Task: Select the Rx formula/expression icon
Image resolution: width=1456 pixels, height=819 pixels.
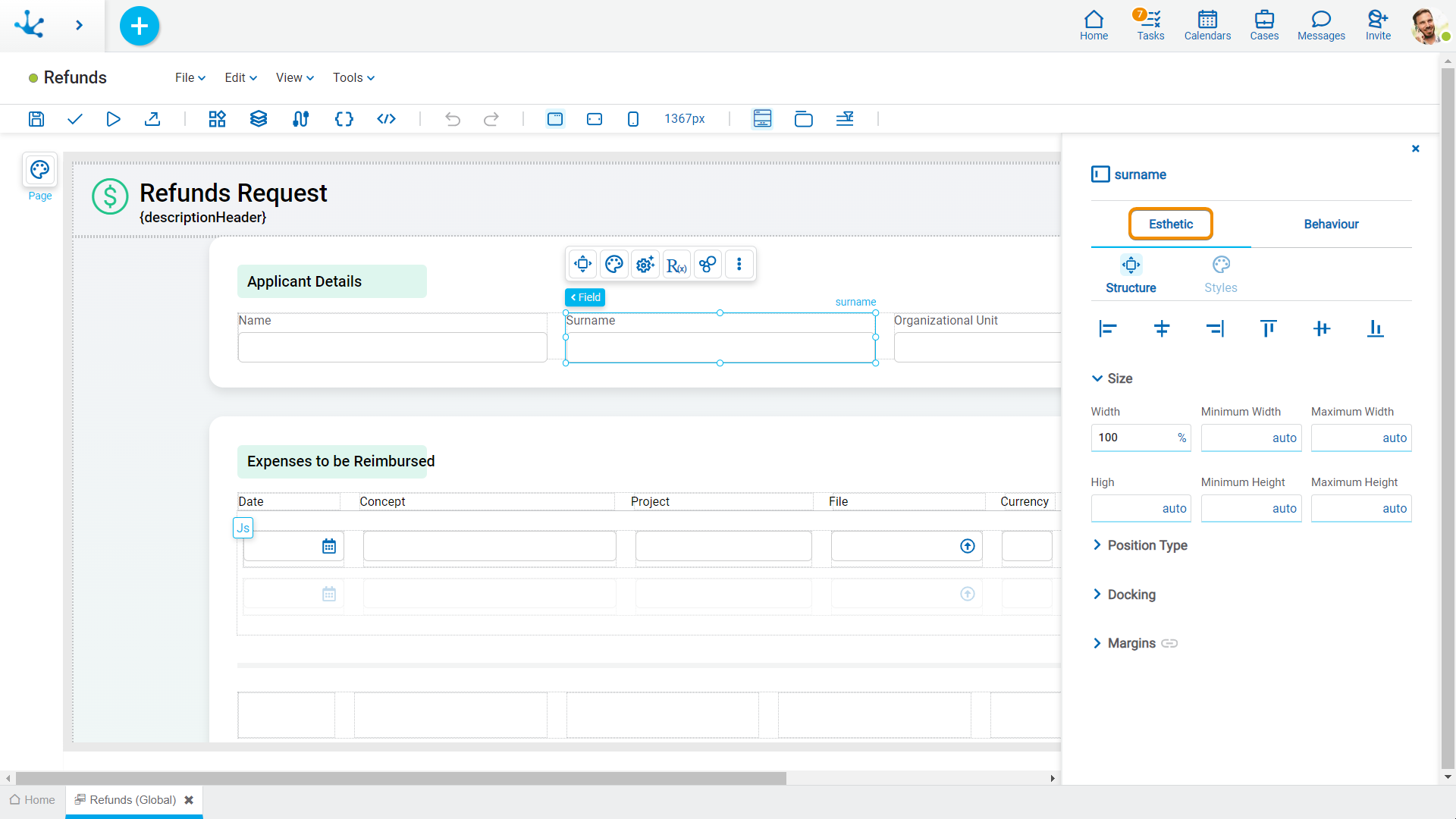Action: pos(676,264)
